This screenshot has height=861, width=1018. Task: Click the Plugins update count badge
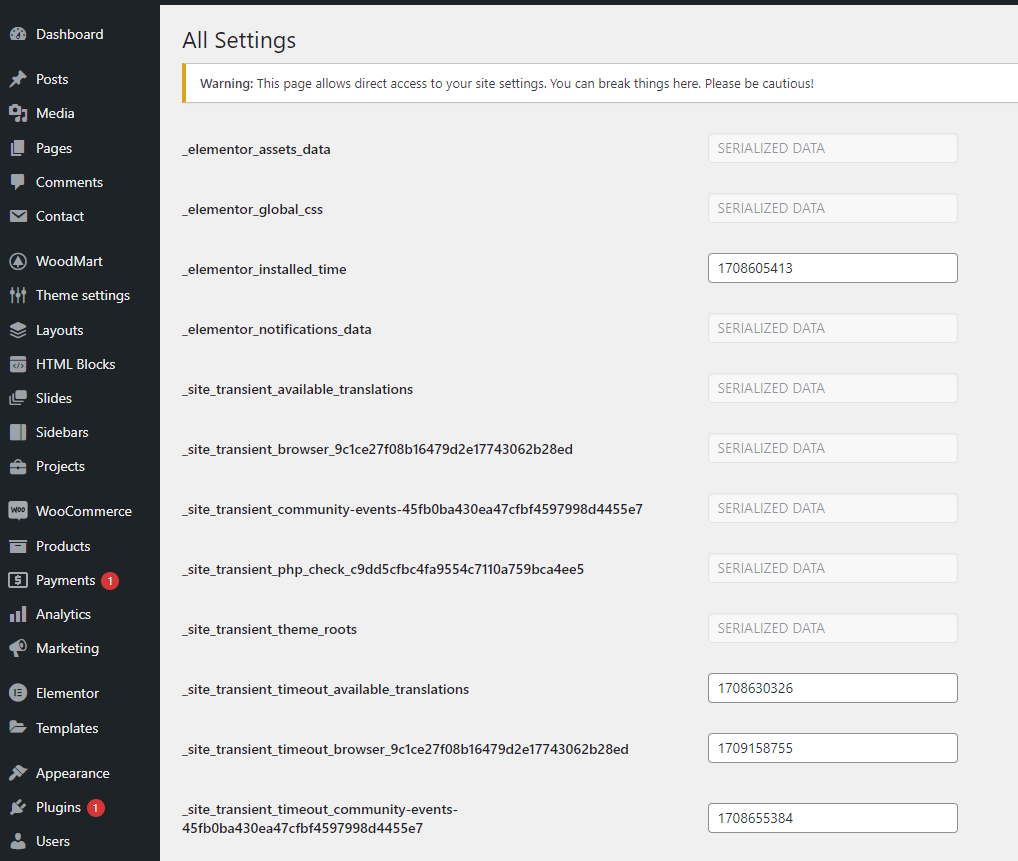pos(96,807)
